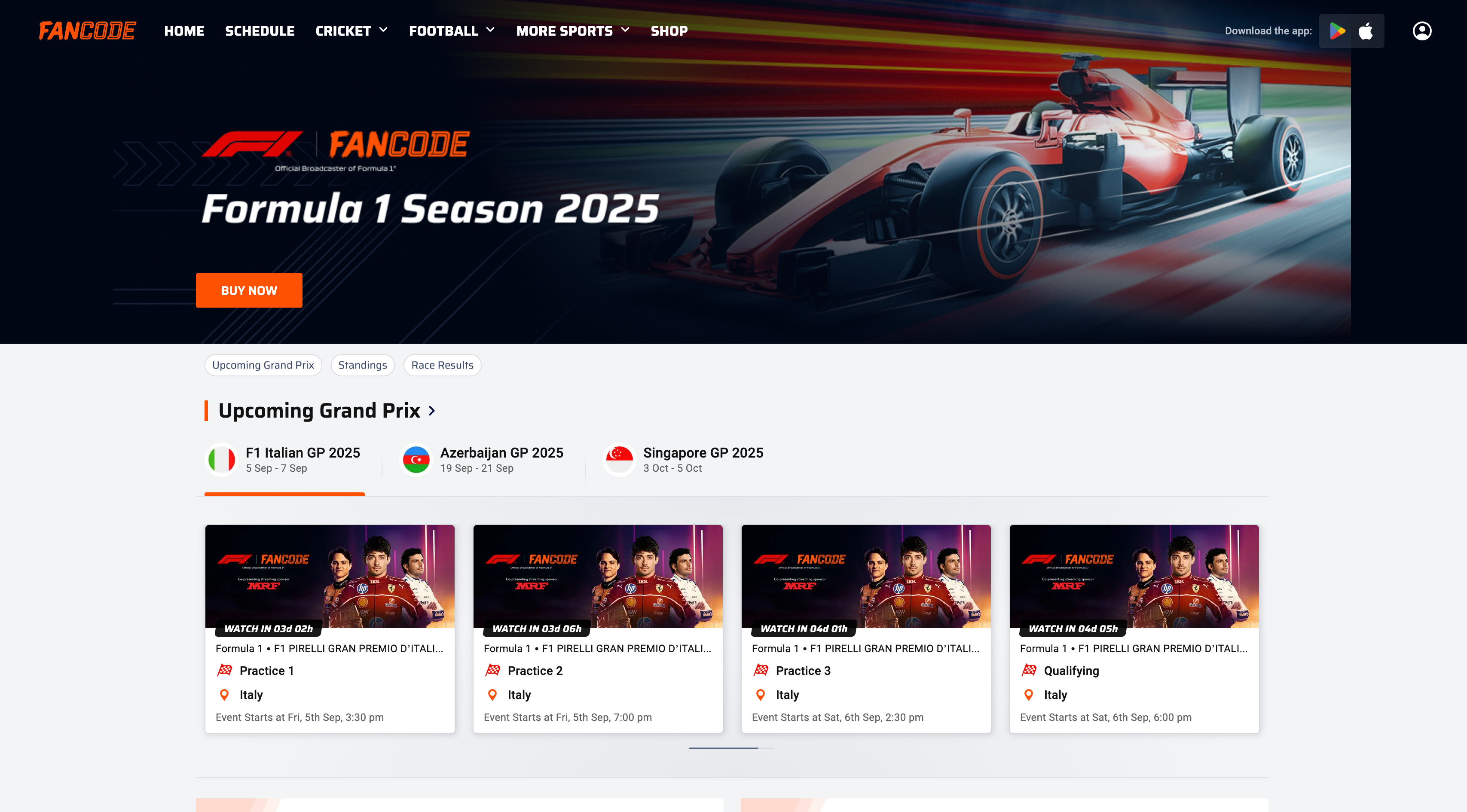1467x812 pixels.
Task: Click the Apple App Store icon
Action: click(1366, 31)
